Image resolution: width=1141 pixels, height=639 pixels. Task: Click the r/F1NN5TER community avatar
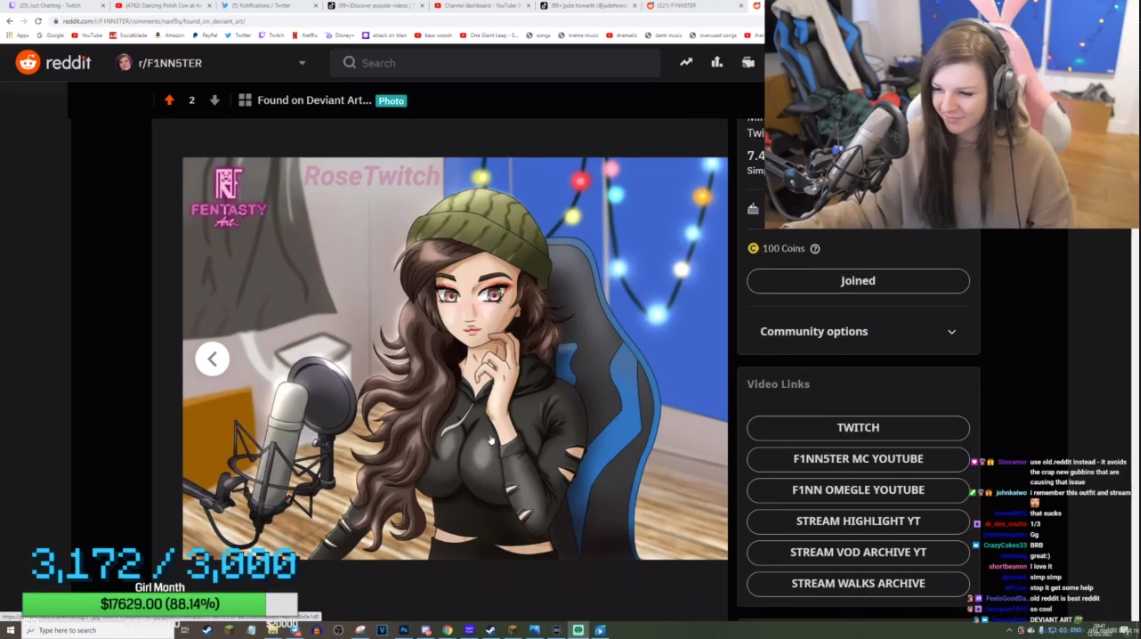tap(124, 63)
